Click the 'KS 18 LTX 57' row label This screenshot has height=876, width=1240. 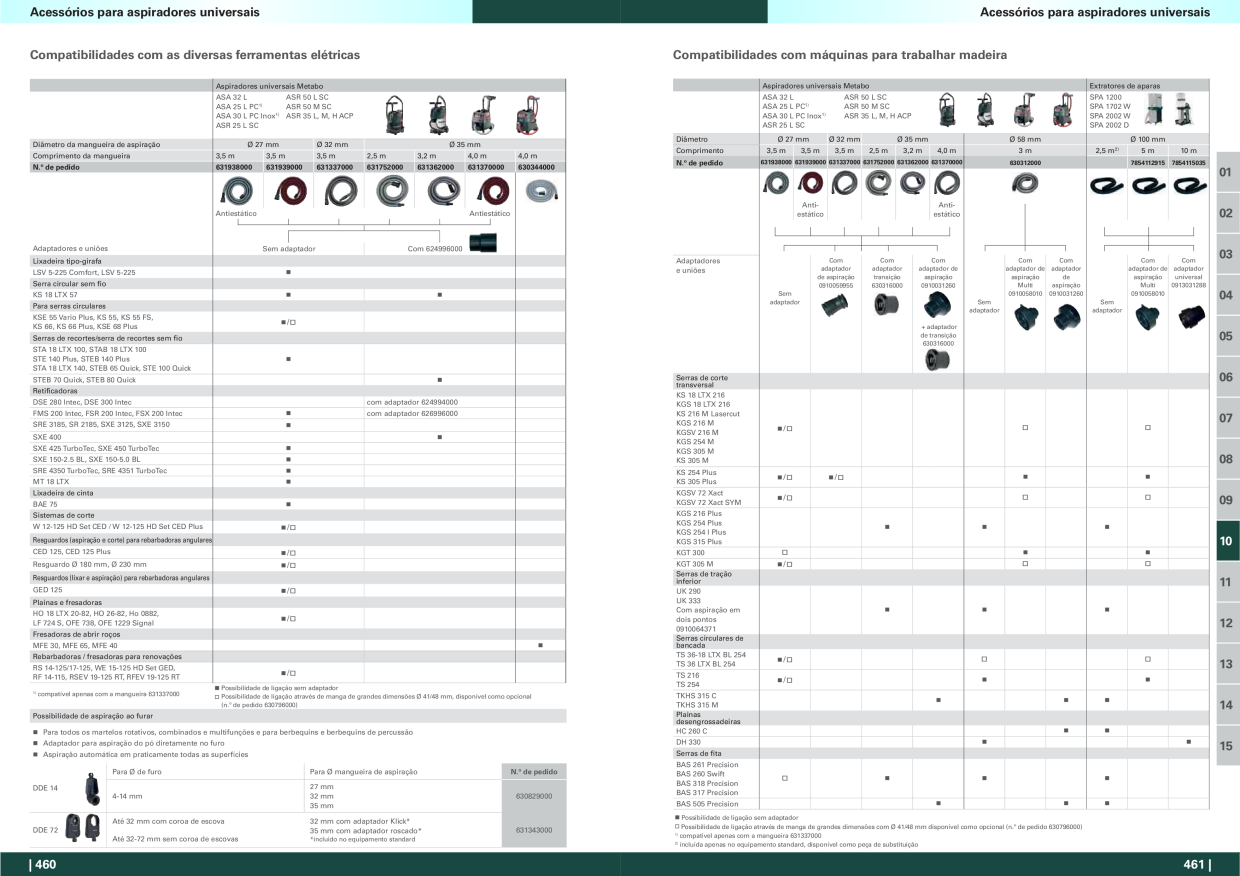(x=55, y=295)
